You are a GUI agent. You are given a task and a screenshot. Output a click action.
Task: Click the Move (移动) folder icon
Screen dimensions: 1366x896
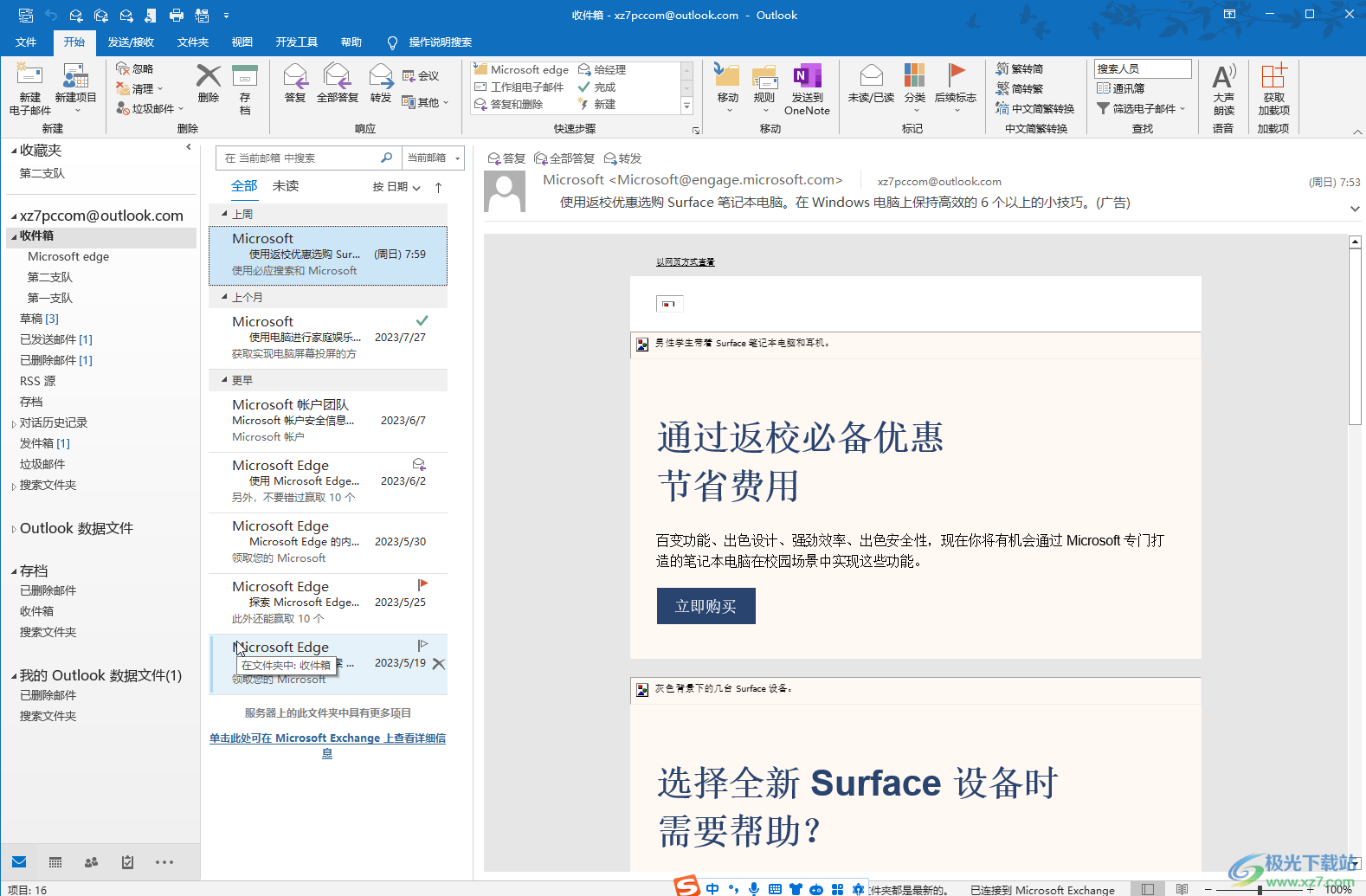pyautogui.click(x=727, y=75)
